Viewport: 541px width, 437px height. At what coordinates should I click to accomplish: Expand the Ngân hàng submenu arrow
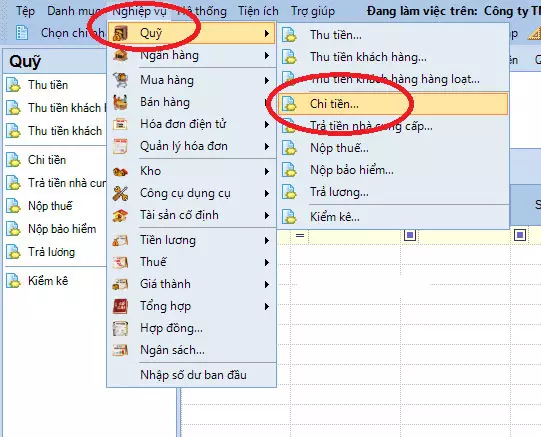(x=267, y=55)
